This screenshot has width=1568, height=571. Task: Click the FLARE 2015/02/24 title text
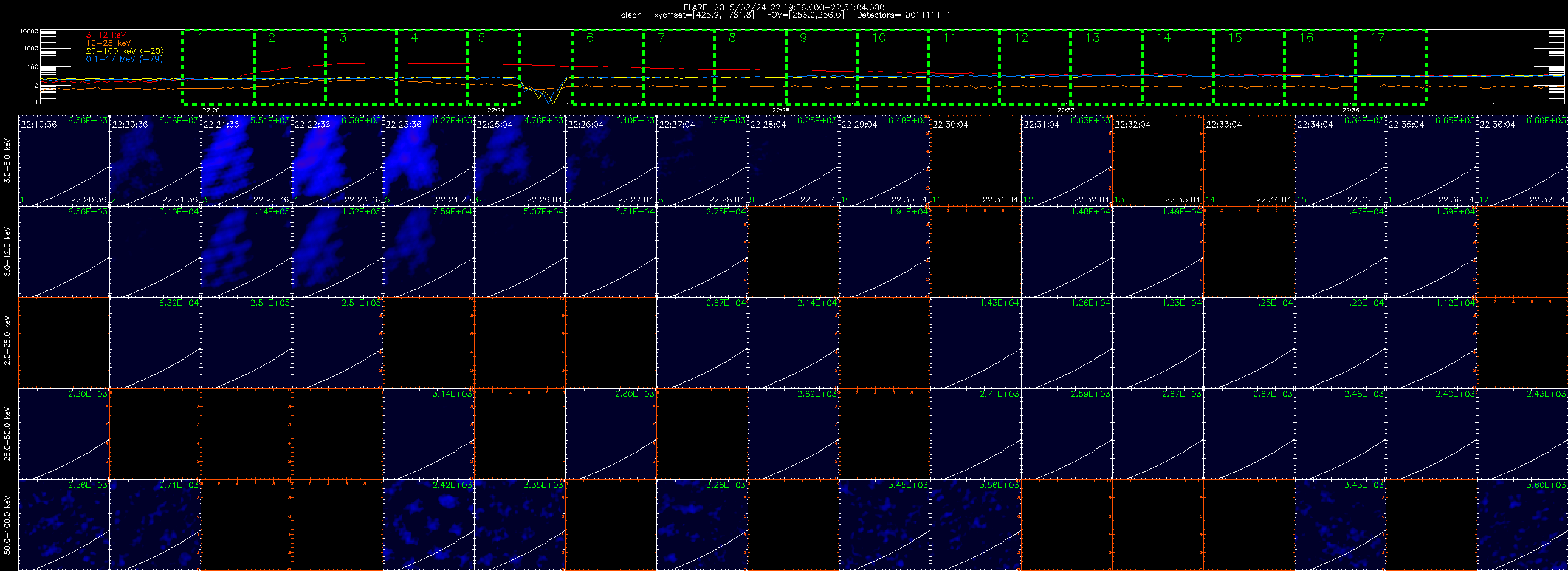pos(784,7)
